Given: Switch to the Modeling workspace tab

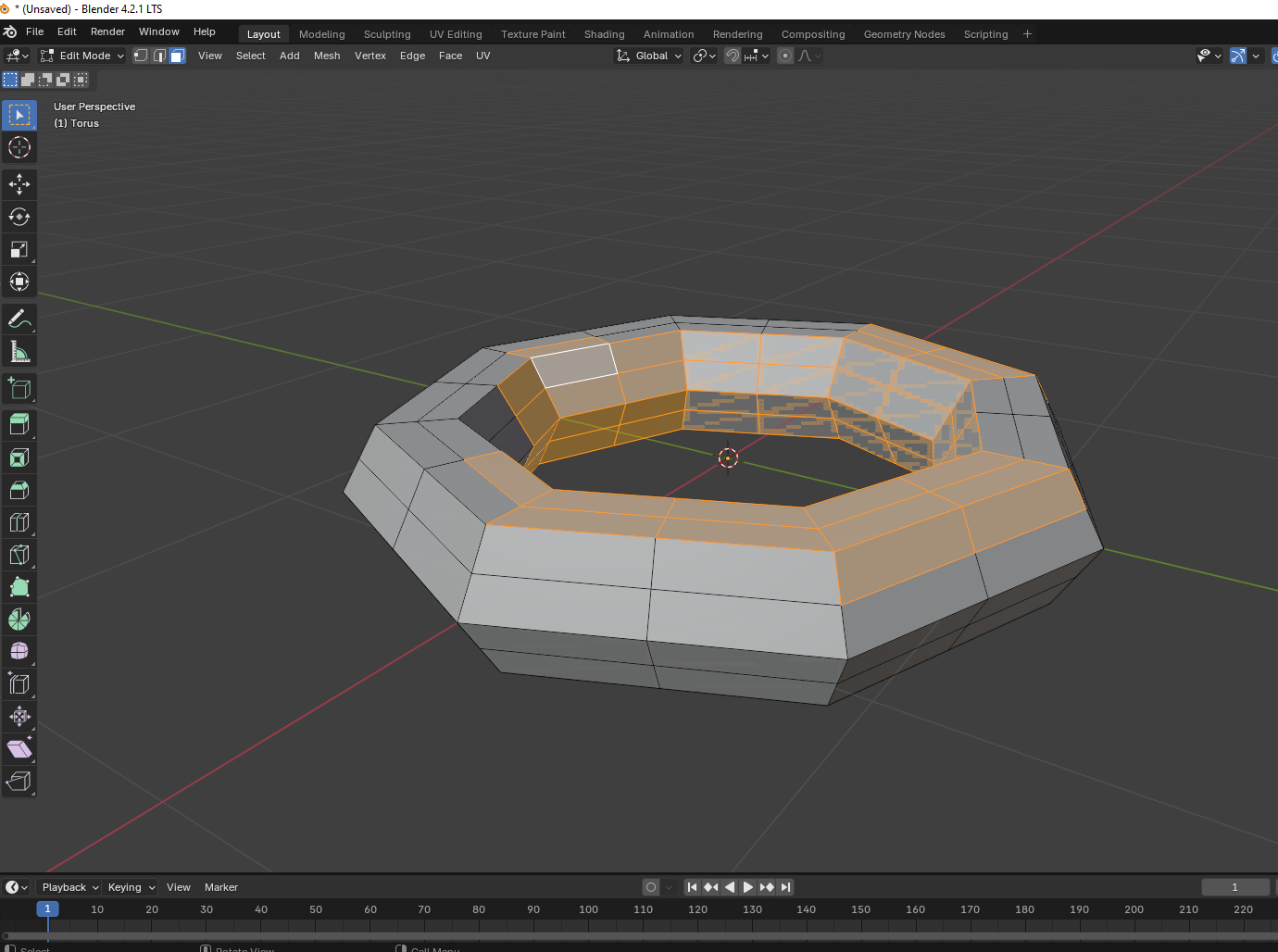Looking at the screenshot, I should 322,34.
